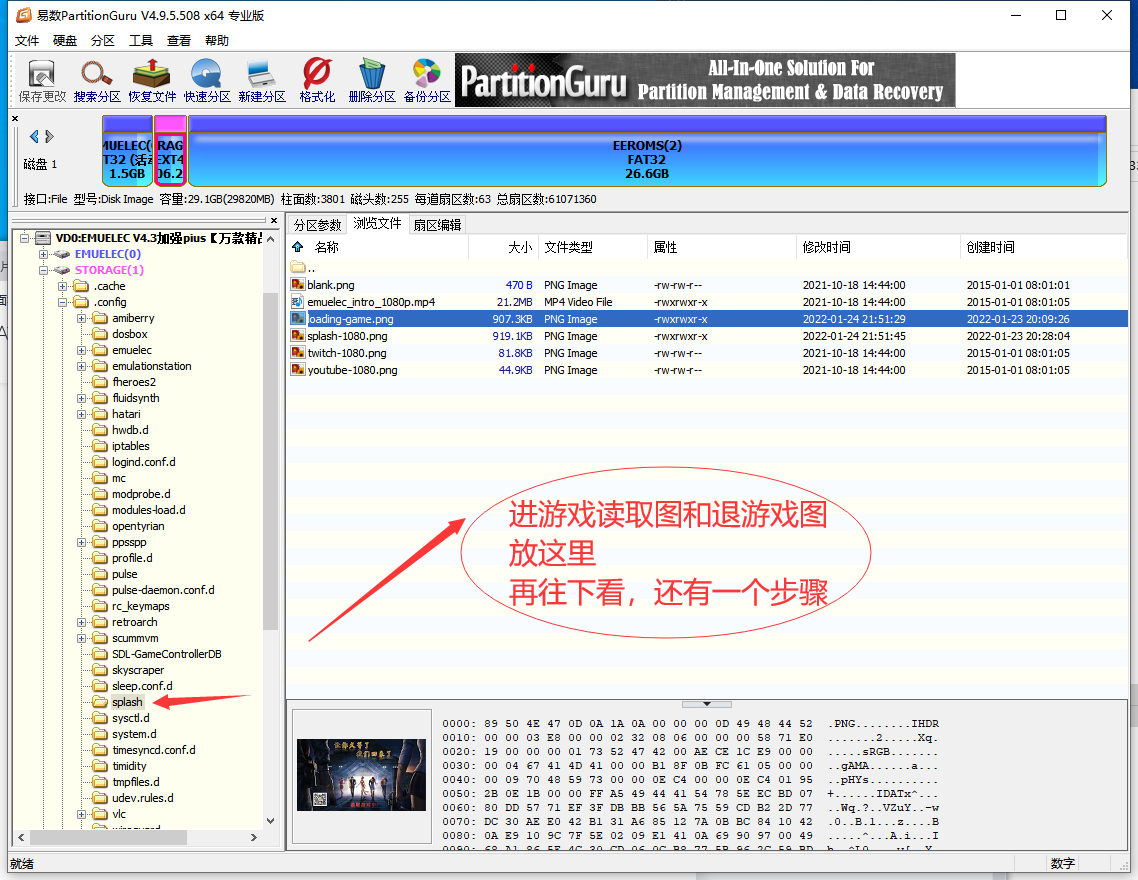This screenshot has height=880, width=1138.
Task: Select the EEROMS(2) FAT32 partition block
Action: tap(647, 151)
